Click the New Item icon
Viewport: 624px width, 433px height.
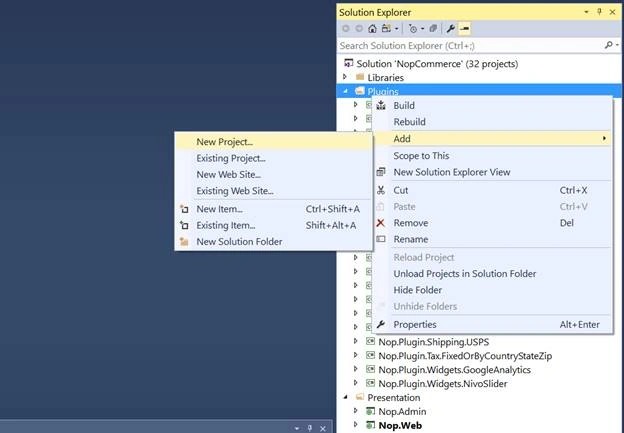click(x=184, y=209)
